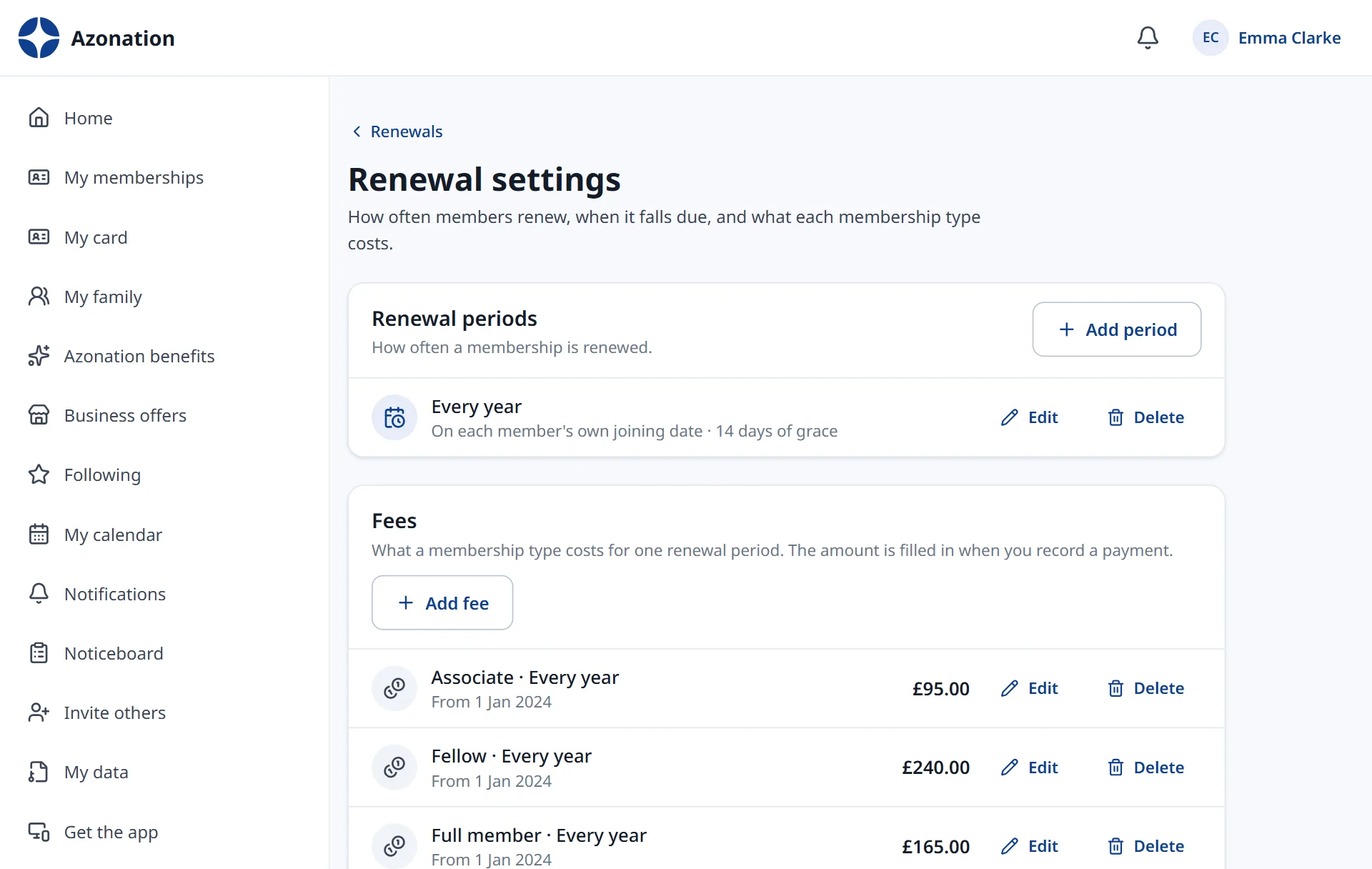Delete the Associate fee
1372x869 pixels.
1145,688
